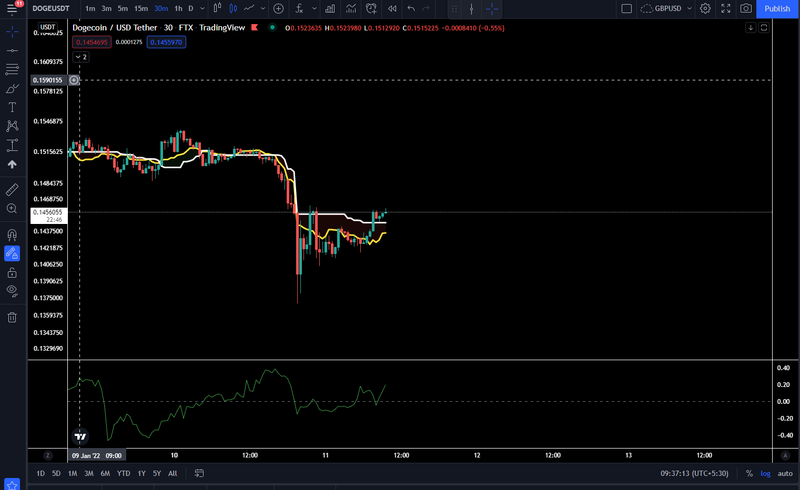The height and width of the screenshot is (490, 800).
Task: Click the DOGEUSDT symbol search
Action: click(51, 8)
